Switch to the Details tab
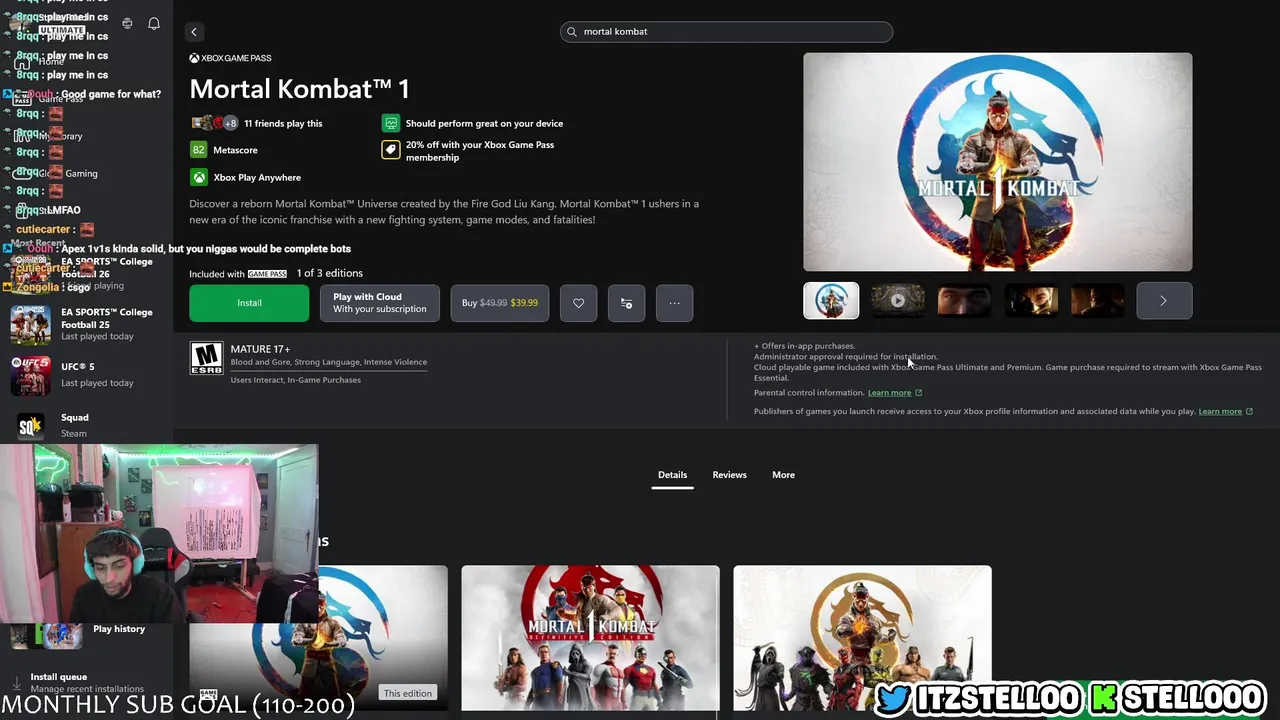1280x720 pixels. (672, 475)
